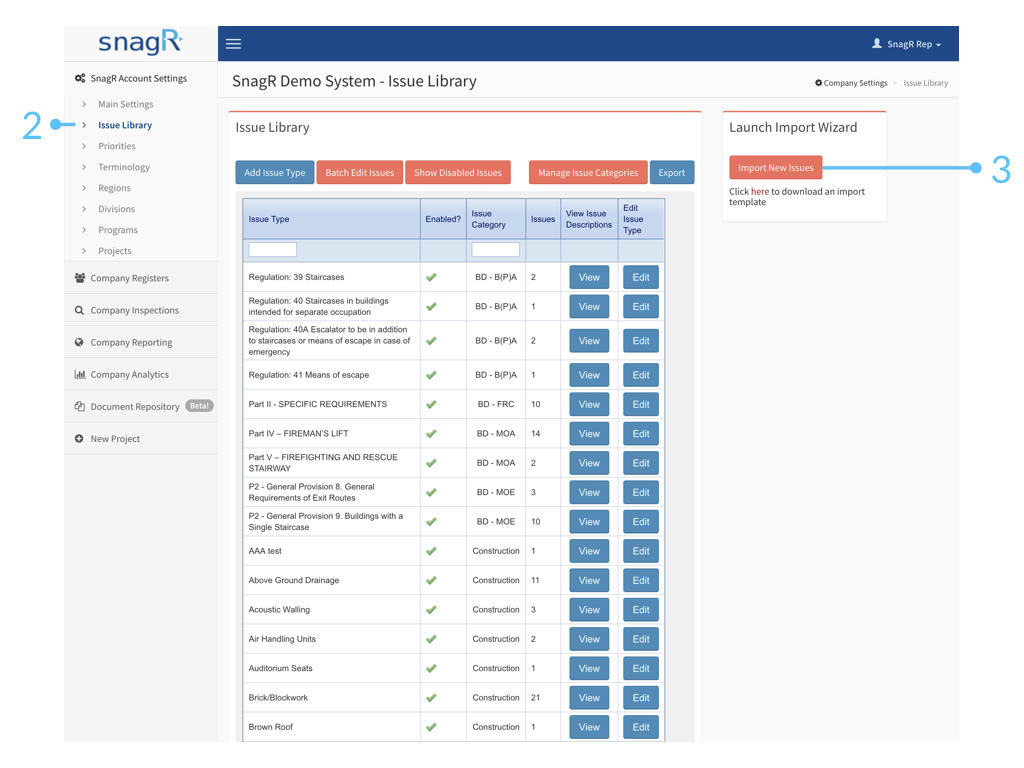Click the Batch Edit Issues button

(x=360, y=172)
